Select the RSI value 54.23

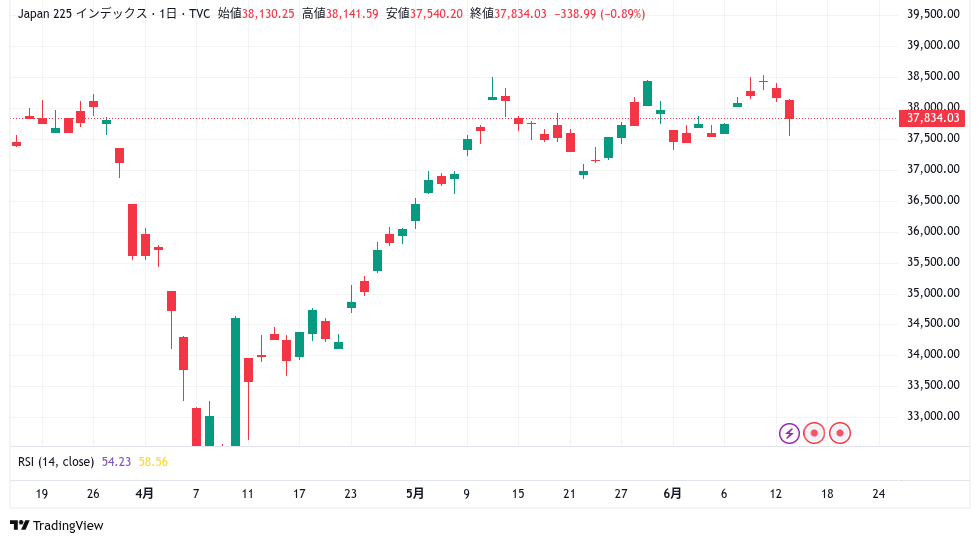pyautogui.click(x=116, y=462)
